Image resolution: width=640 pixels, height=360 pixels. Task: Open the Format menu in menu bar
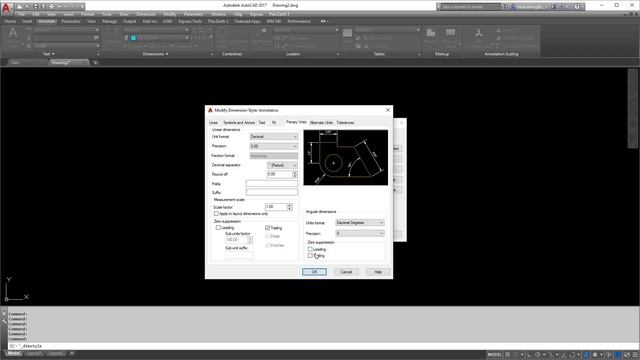tap(87, 14)
